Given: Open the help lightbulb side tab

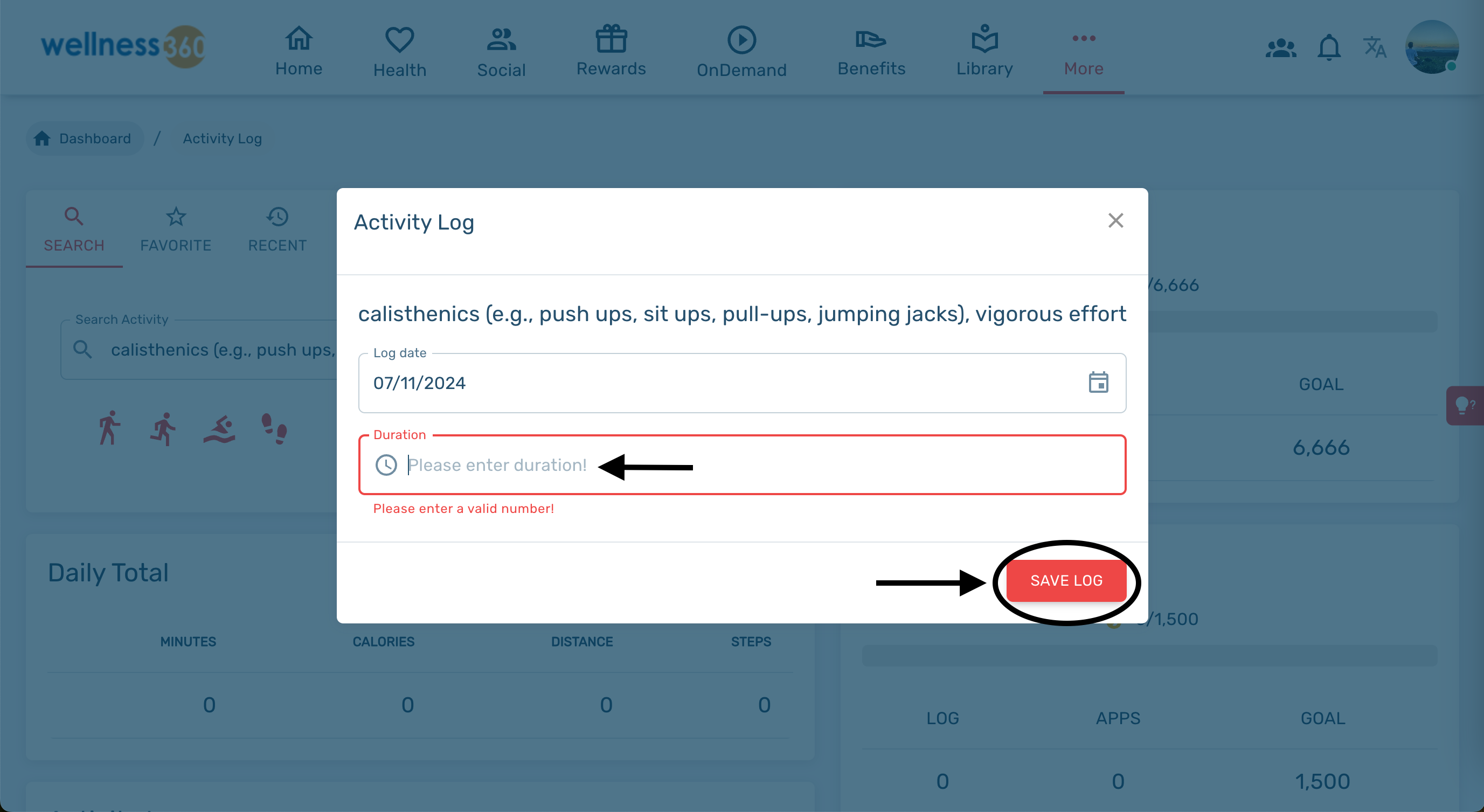Looking at the screenshot, I should click(x=1465, y=405).
